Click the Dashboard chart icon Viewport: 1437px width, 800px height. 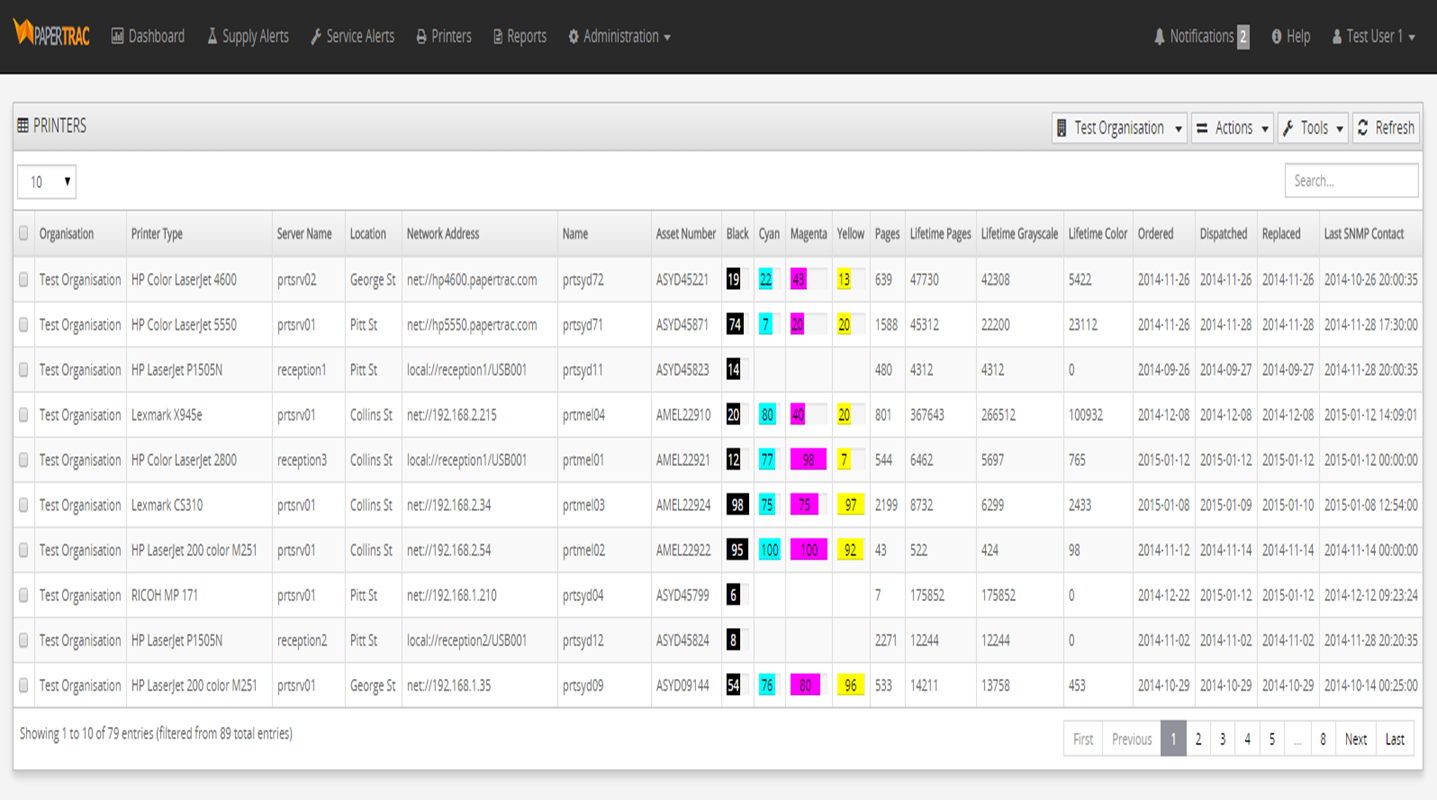pyautogui.click(x=117, y=37)
